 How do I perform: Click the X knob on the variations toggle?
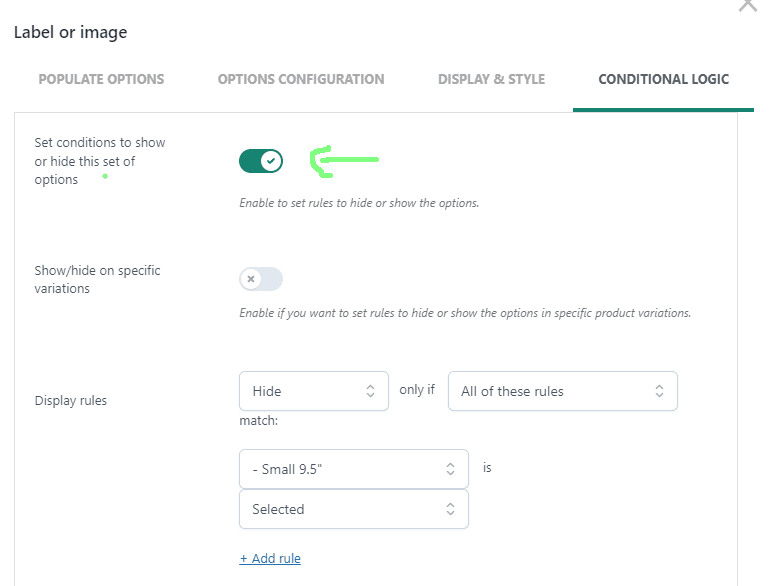[x=251, y=279]
